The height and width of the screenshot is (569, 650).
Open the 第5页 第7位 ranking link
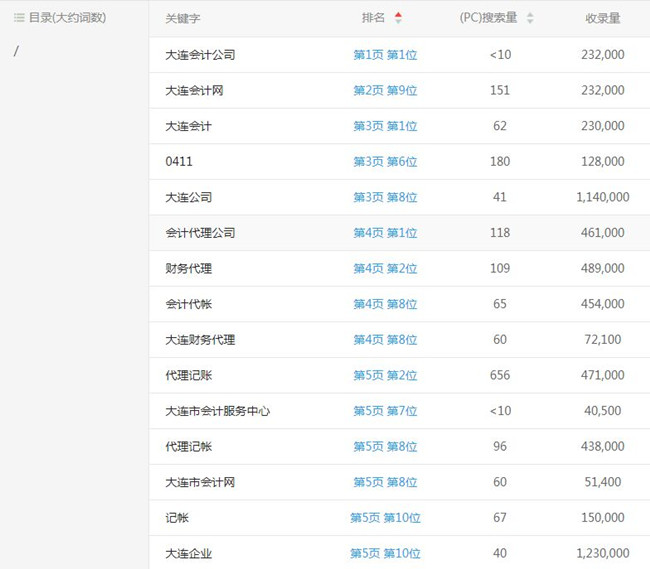[x=385, y=411]
